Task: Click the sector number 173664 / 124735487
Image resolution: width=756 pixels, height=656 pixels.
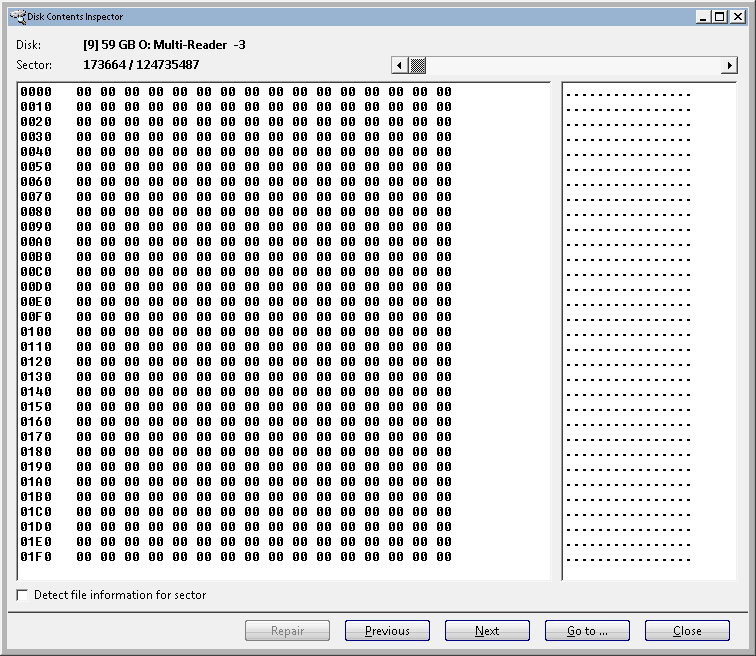Action: 141,65
